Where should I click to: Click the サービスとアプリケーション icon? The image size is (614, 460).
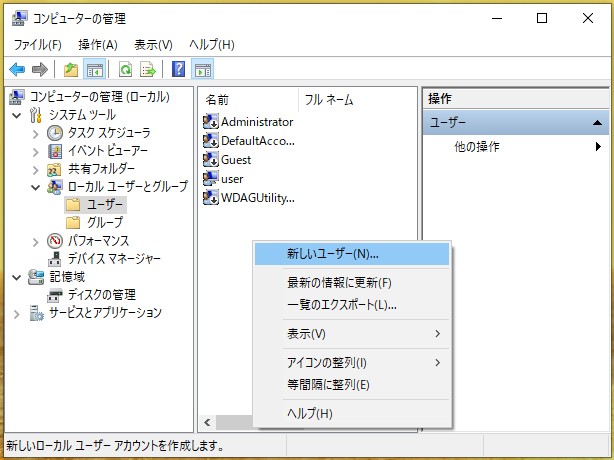tap(37, 313)
